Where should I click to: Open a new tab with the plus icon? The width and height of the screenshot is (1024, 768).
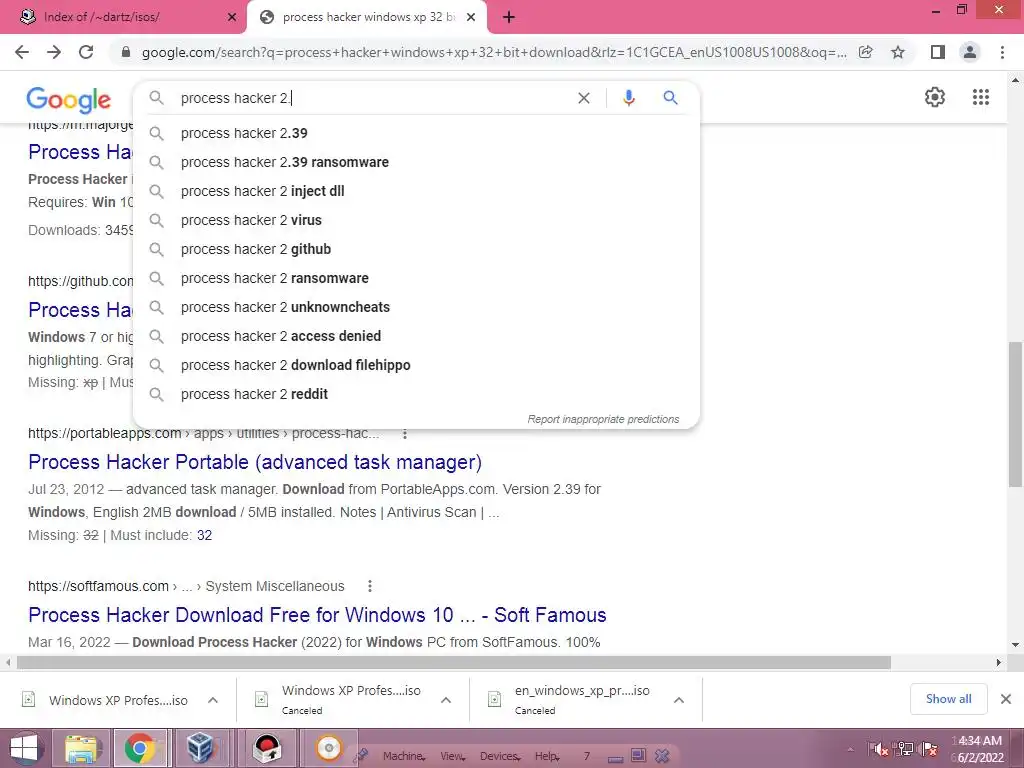(x=509, y=18)
